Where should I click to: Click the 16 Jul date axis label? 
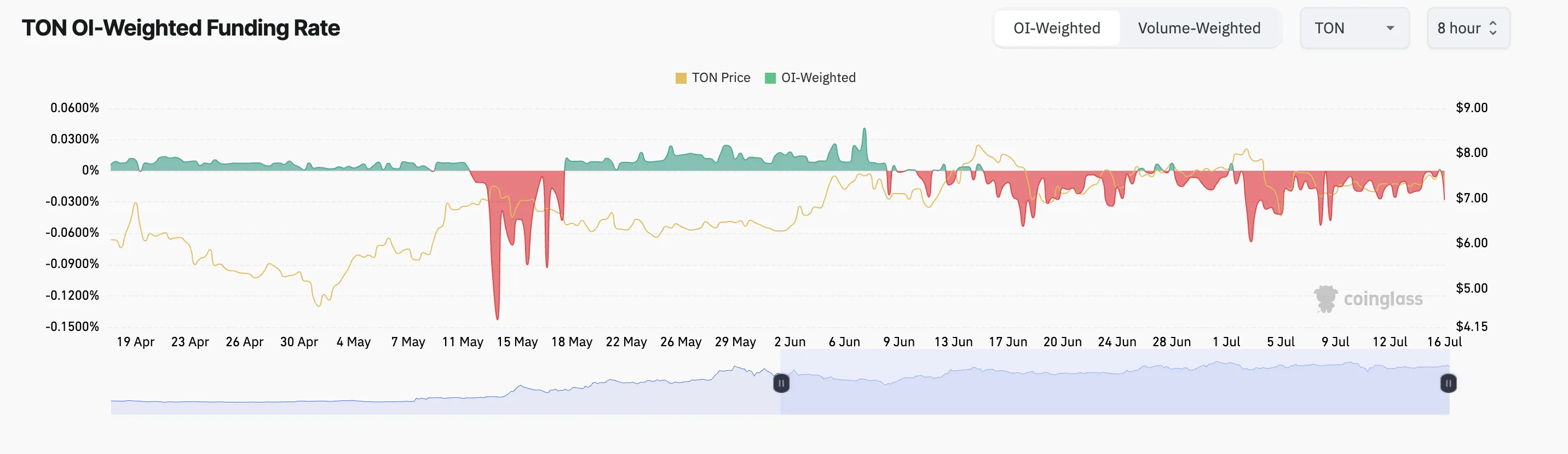(x=1444, y=341)
